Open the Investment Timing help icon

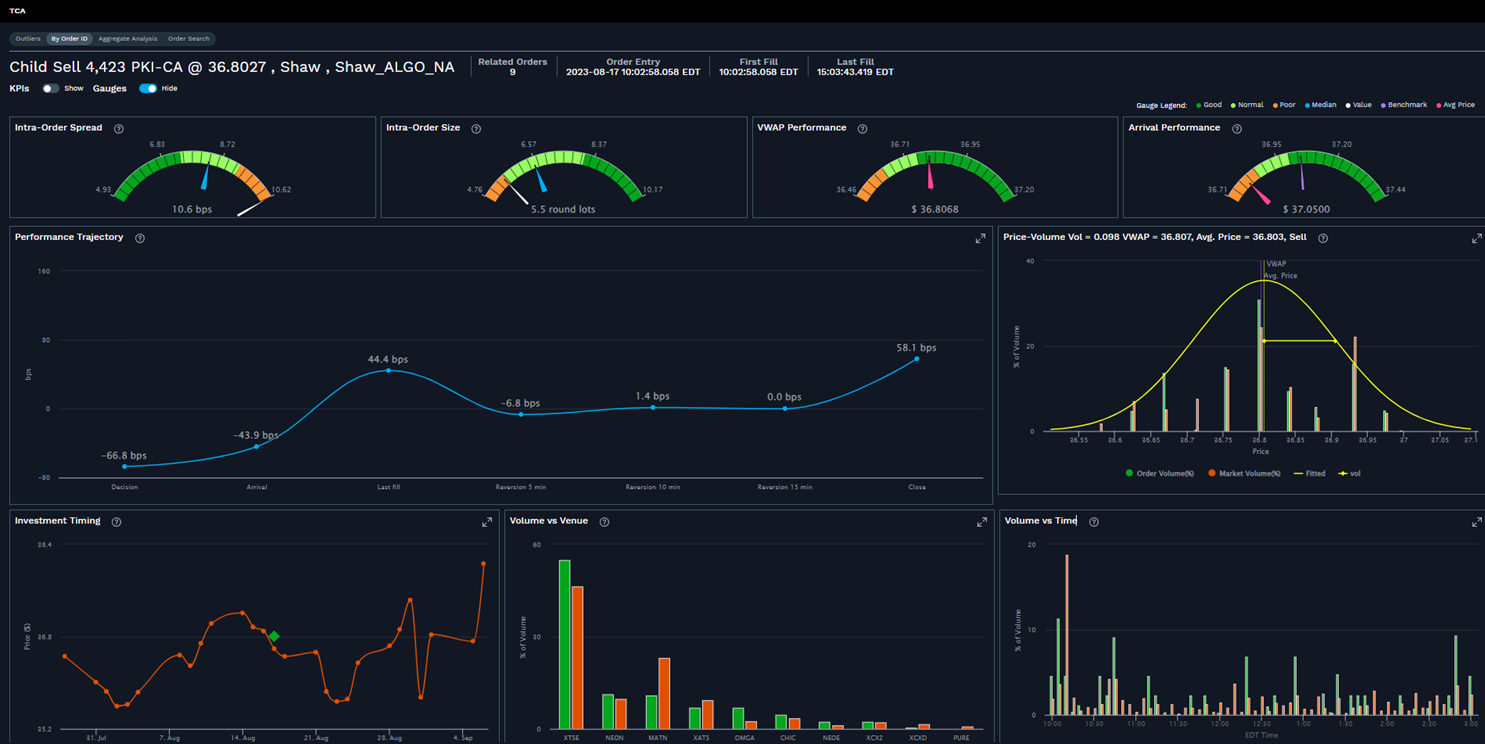[x=117, y=521]
